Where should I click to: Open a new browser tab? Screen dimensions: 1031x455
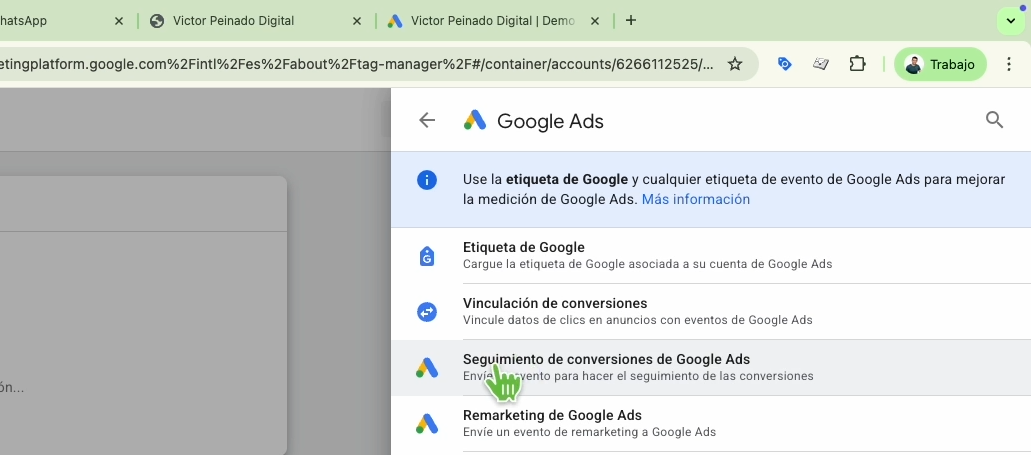pos(631,20)
